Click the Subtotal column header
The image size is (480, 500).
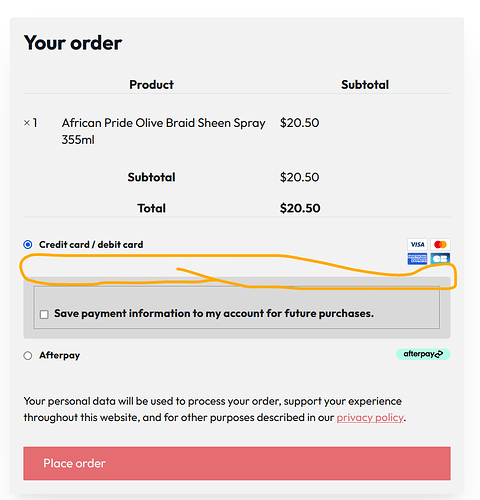tap(365, 85)
